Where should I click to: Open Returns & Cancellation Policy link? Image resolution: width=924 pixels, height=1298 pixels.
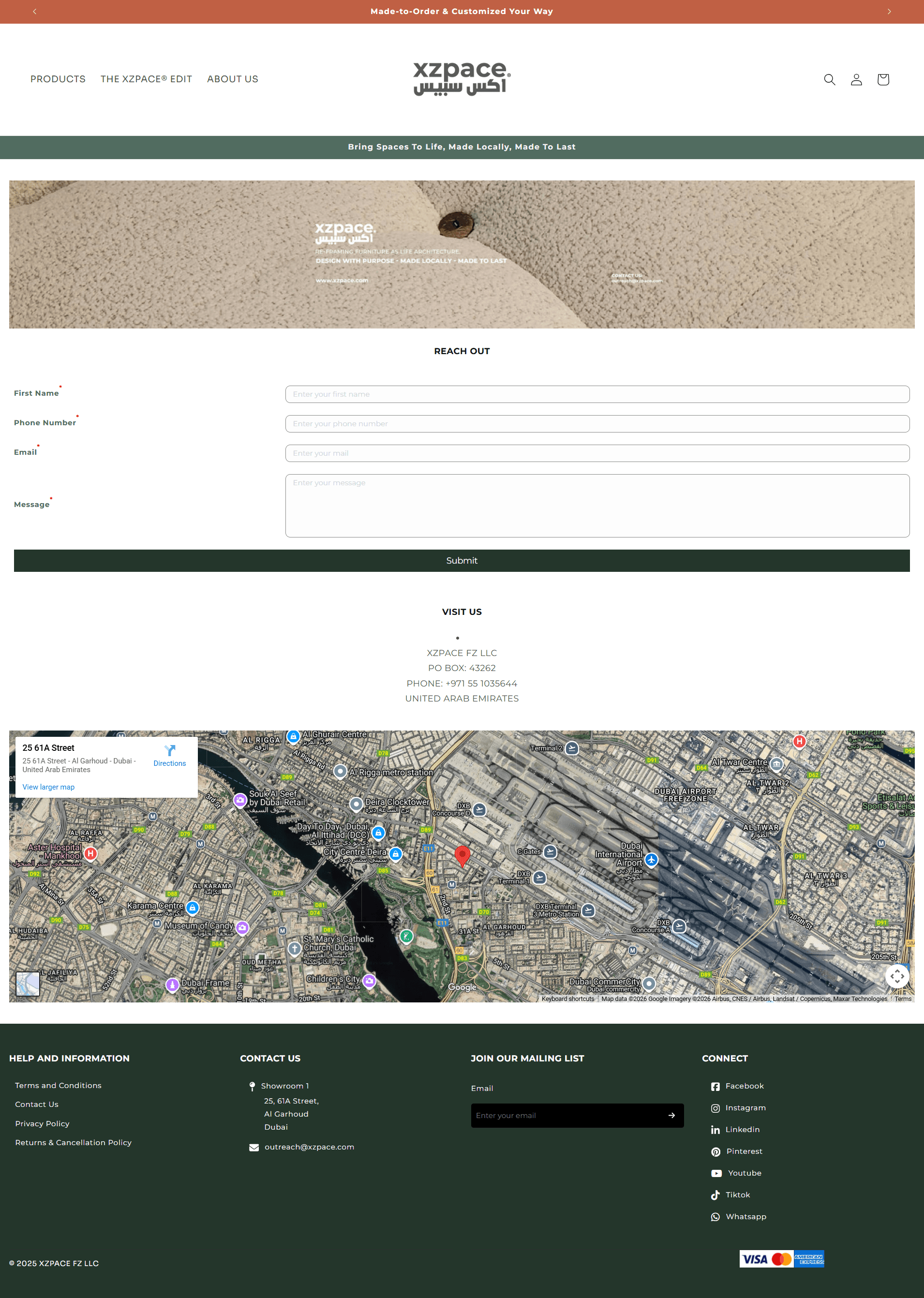click(74, 1142)
